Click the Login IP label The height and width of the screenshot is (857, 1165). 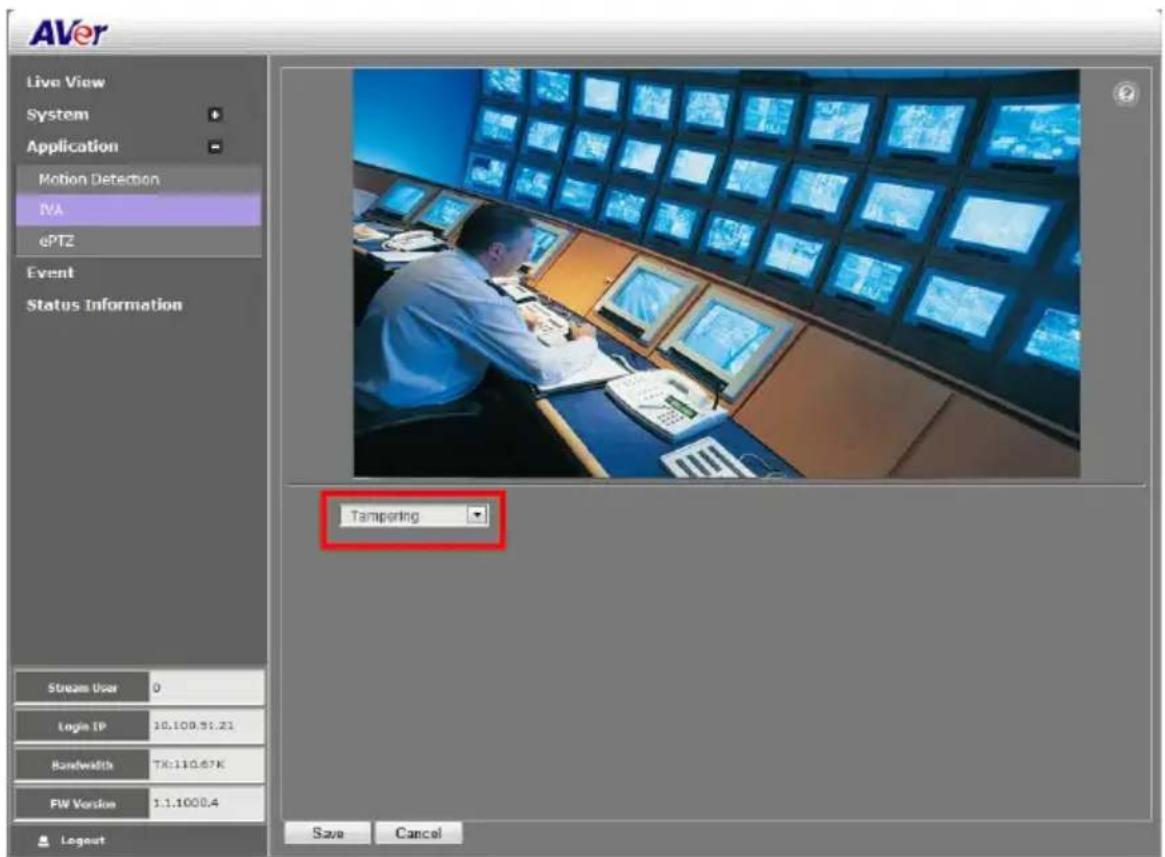pos(82,726)
